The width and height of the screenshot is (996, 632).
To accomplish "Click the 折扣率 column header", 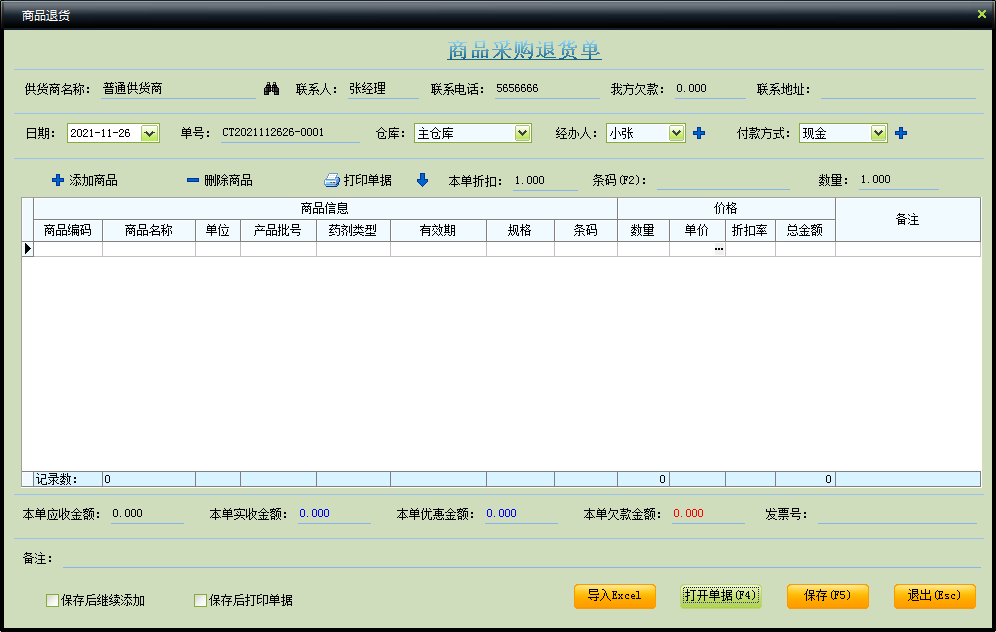I will (x=750, y=231).
